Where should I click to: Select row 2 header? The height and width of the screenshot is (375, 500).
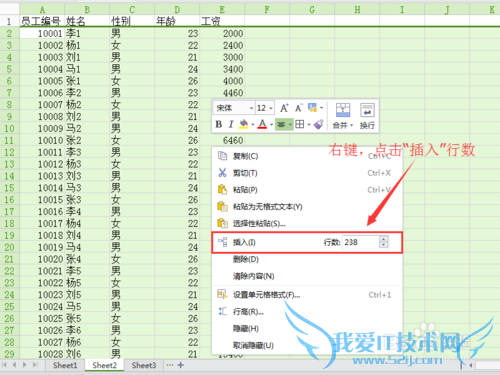click(9, 33)
